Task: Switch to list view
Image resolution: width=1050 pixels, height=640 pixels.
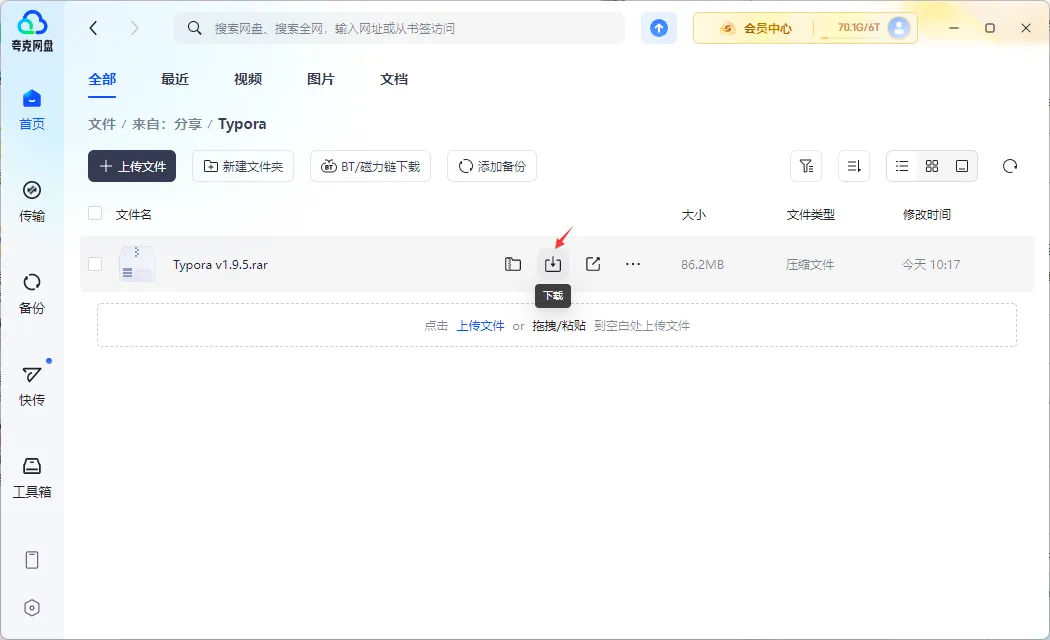Action: 902,166
